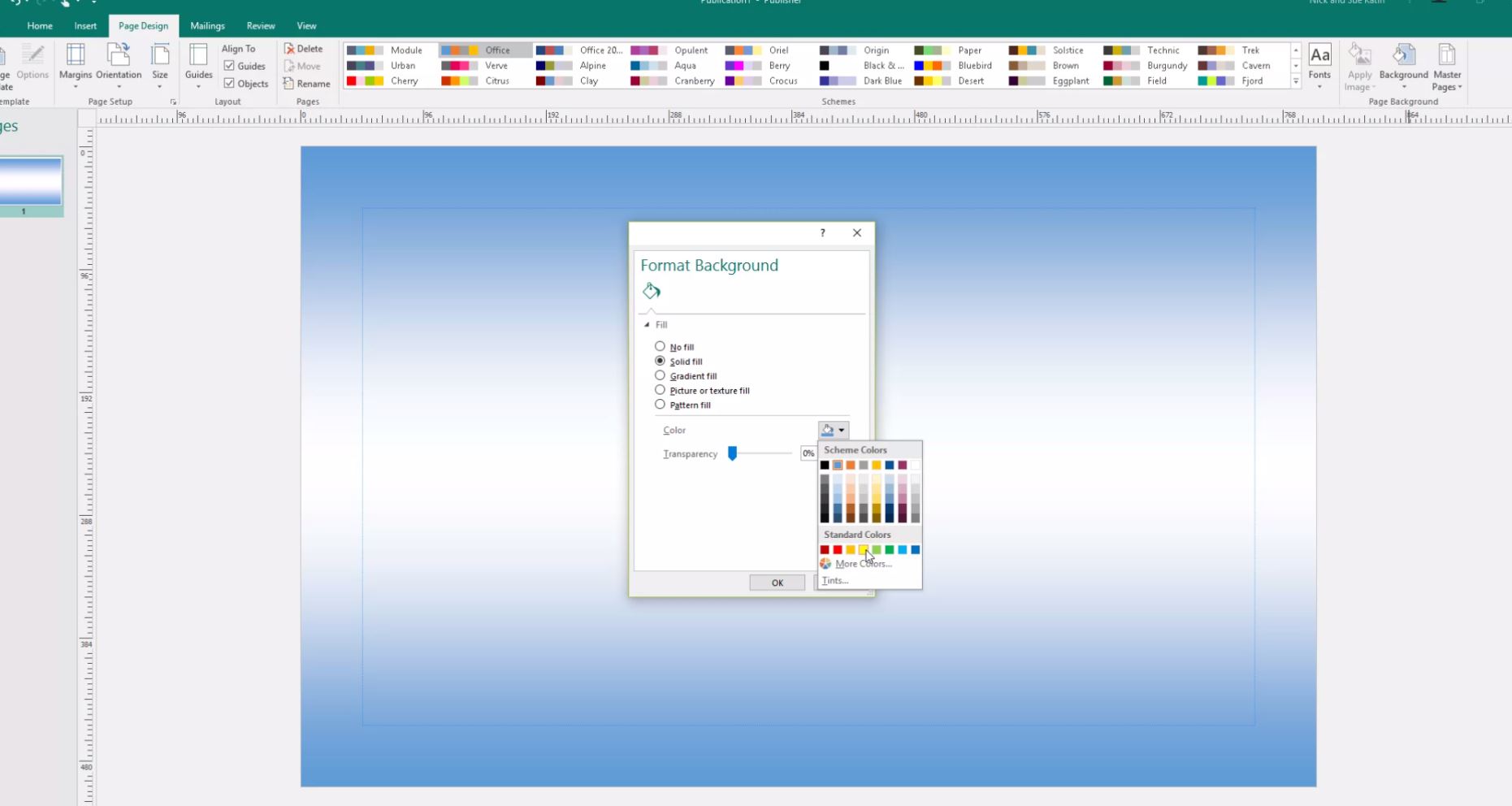Select the Gradient fill radio button
The height and width of the screenshot is (806, 1512).
(x=661, y=375)
